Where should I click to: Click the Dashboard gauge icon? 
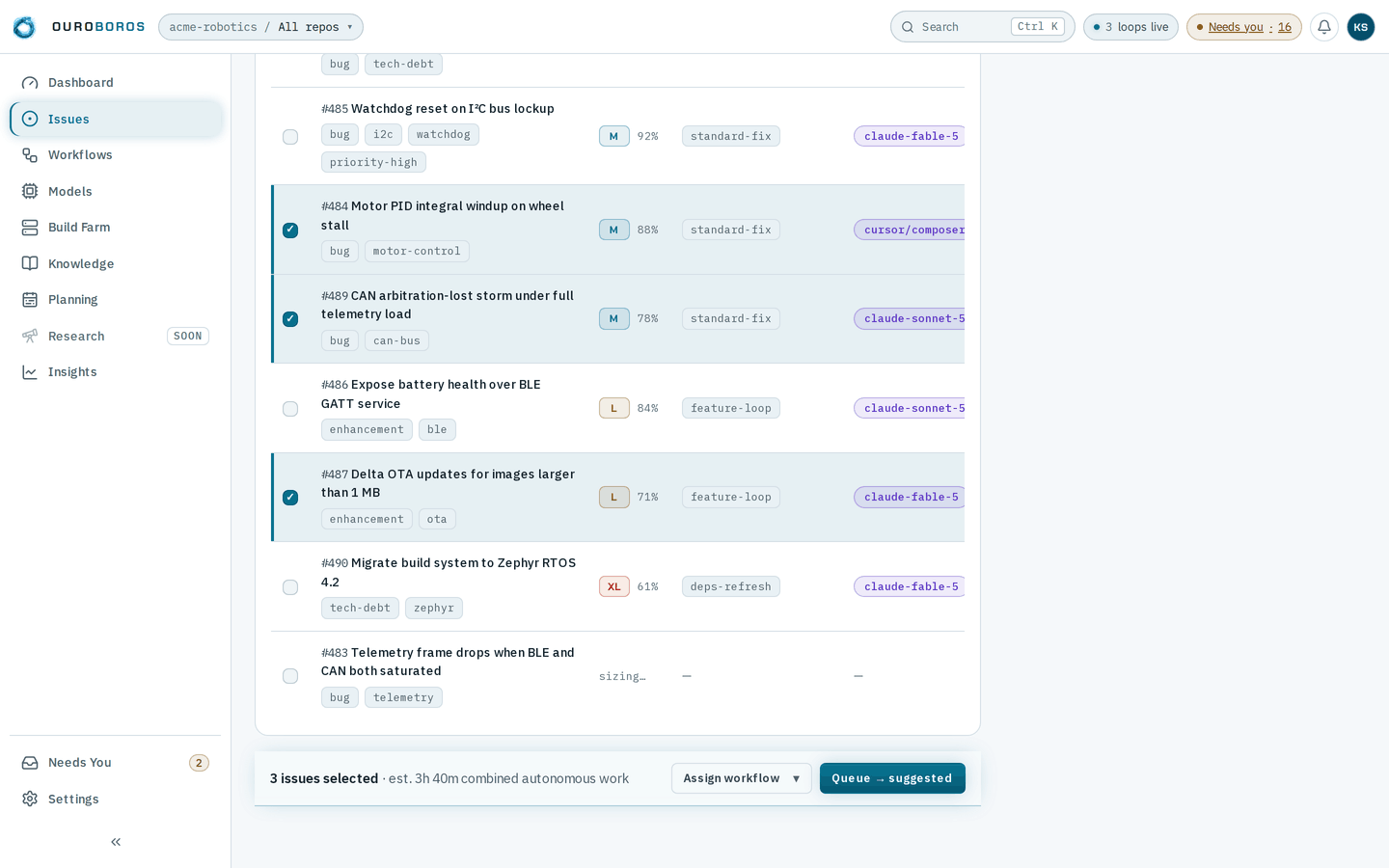coord(30,83)
